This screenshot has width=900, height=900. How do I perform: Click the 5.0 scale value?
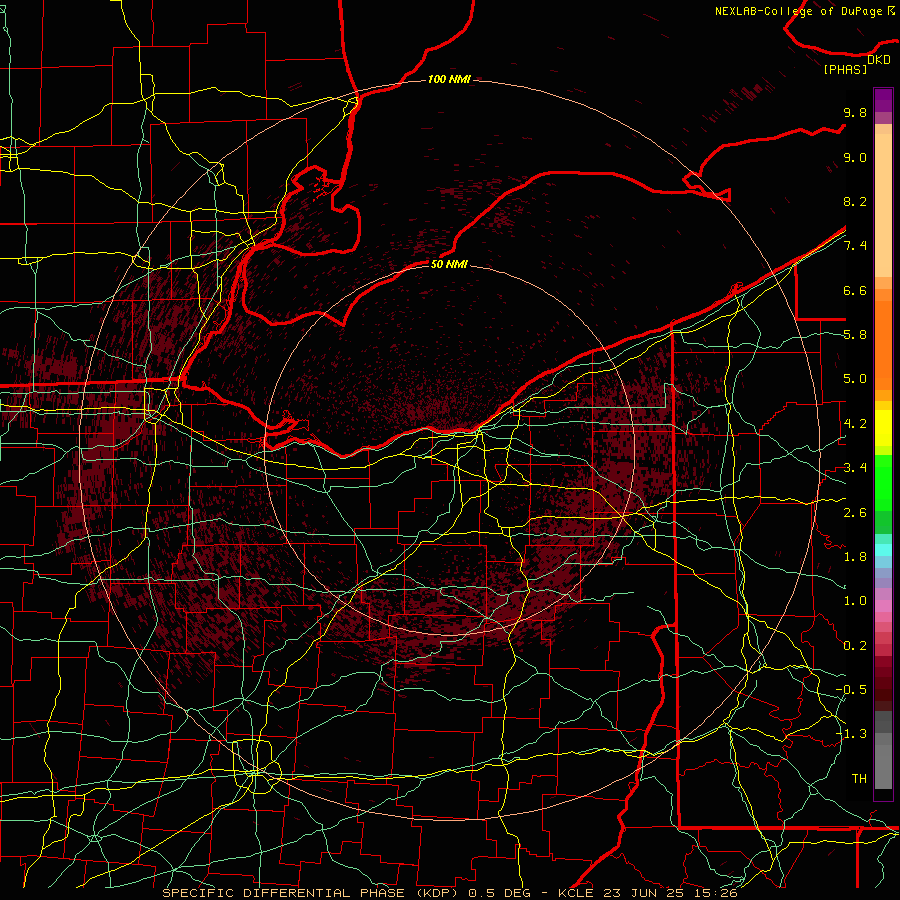point(855,379)
